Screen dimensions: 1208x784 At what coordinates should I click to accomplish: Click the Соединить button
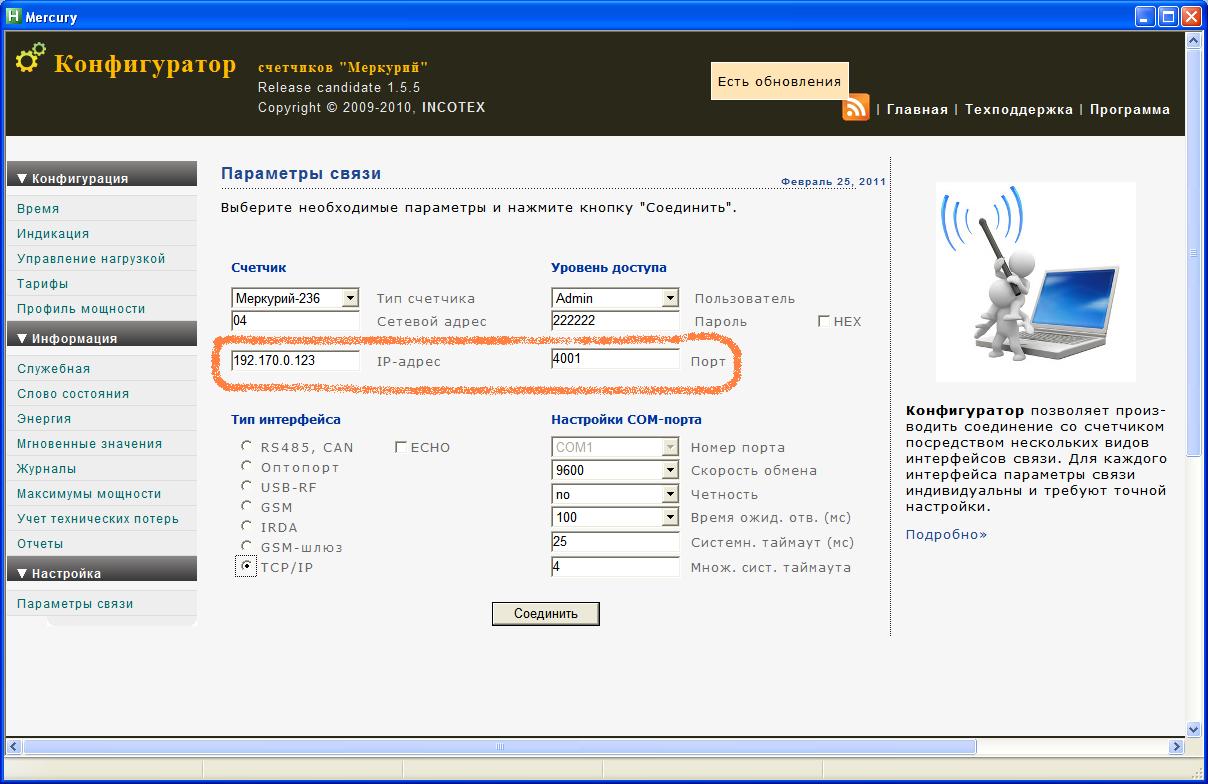pos(546,613)
